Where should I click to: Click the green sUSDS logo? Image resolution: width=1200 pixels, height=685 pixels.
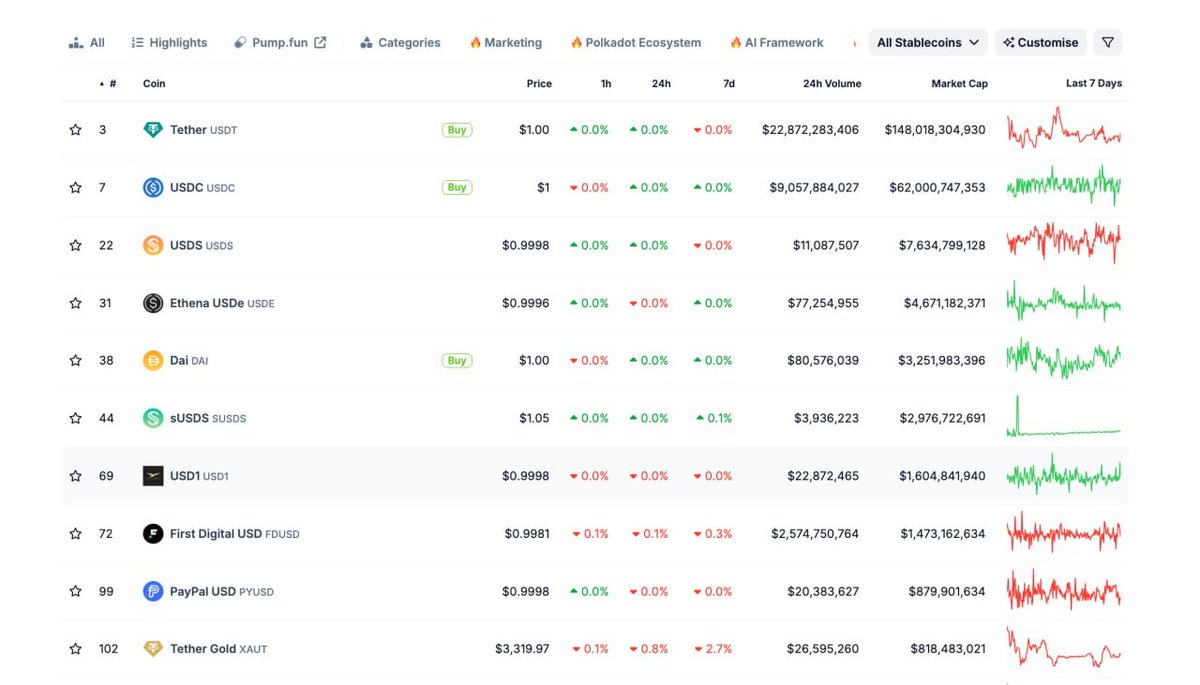point(153,418)
